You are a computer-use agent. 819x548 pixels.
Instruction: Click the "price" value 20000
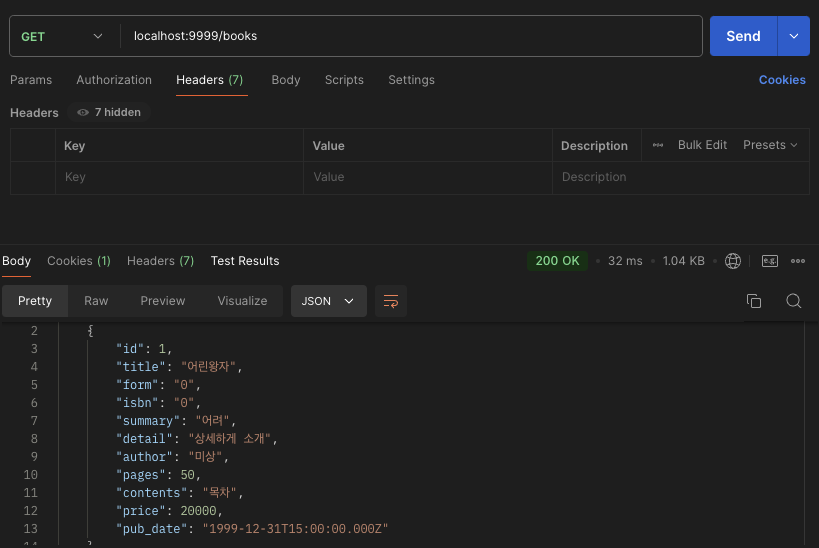pos(198,511)
